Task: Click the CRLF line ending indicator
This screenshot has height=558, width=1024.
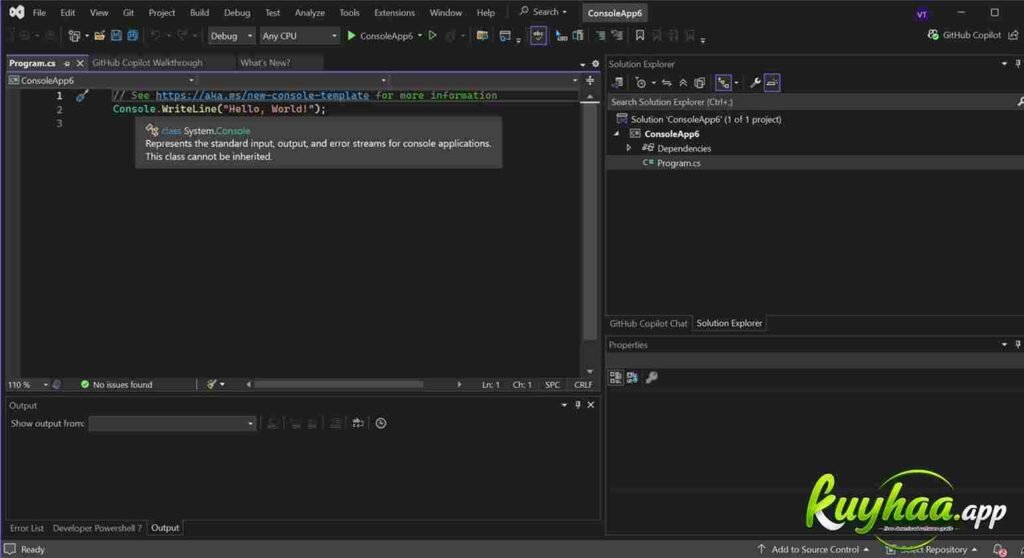Action: tap(583, 385)
